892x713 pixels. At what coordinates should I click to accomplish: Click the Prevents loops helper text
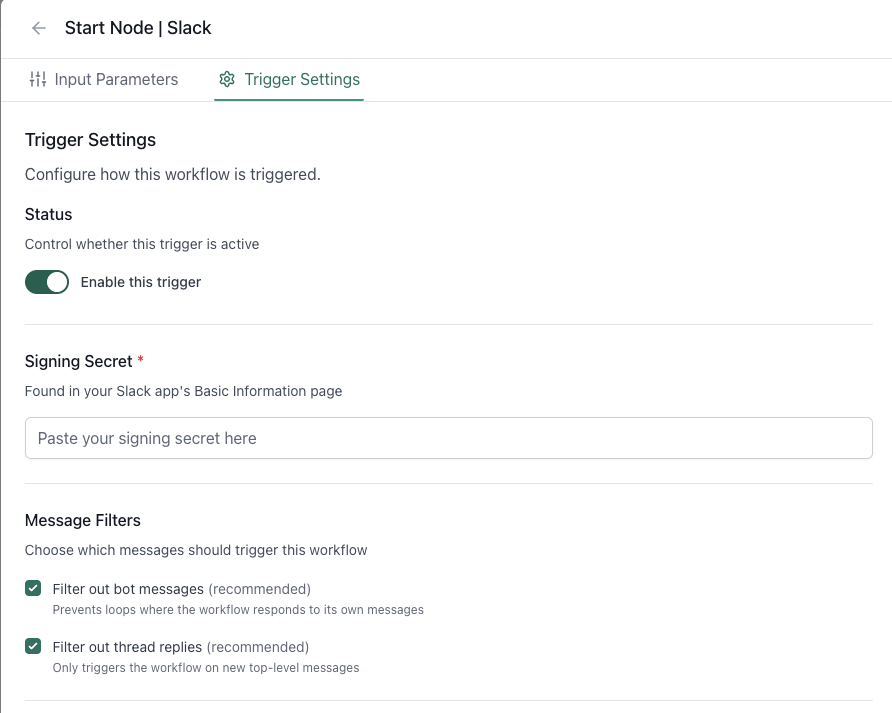tap(238, 609)
